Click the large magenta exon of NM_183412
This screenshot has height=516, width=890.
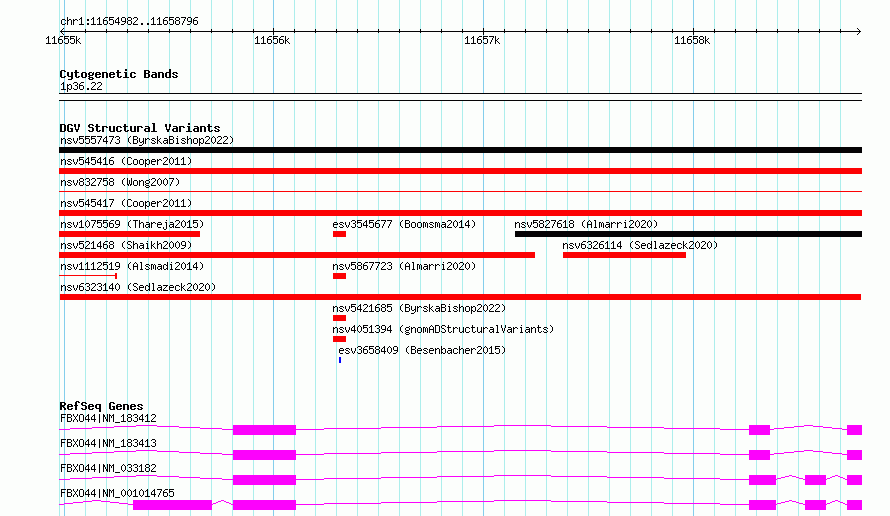[x=265, y=430]
